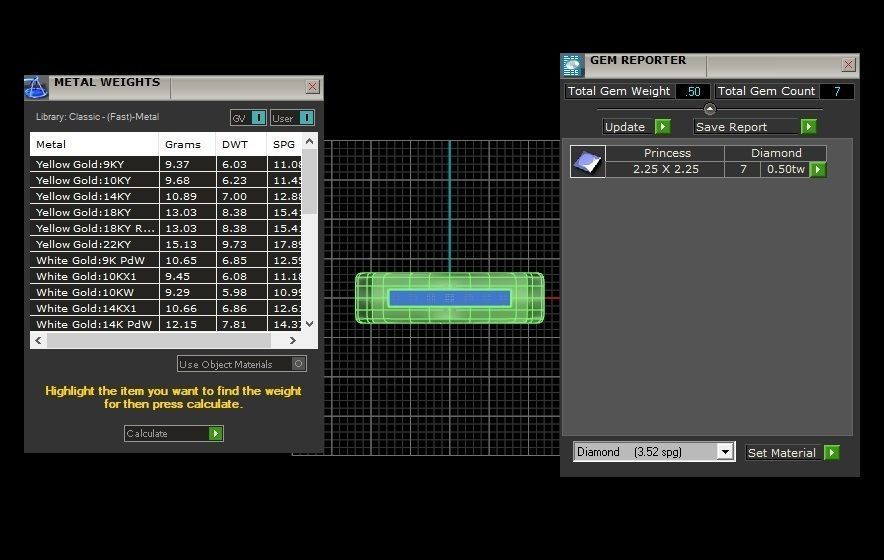
Task: Collapse the Gem Reporter header with the arrow handle
Action: (709, 109)
